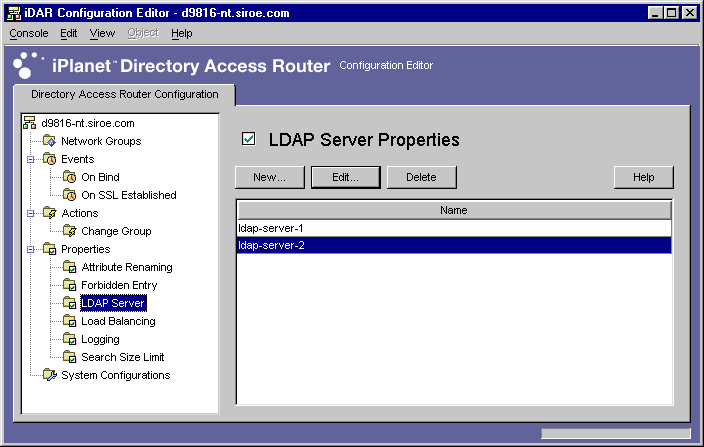Click the Delete button
This screenshot has width=704, height=447.
[x=421, y=177]
